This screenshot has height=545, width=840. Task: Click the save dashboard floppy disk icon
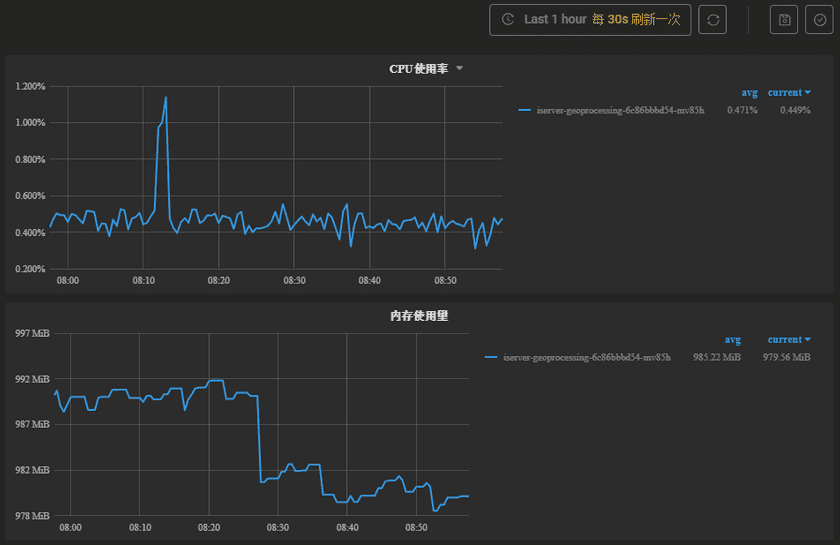point(785,20)
